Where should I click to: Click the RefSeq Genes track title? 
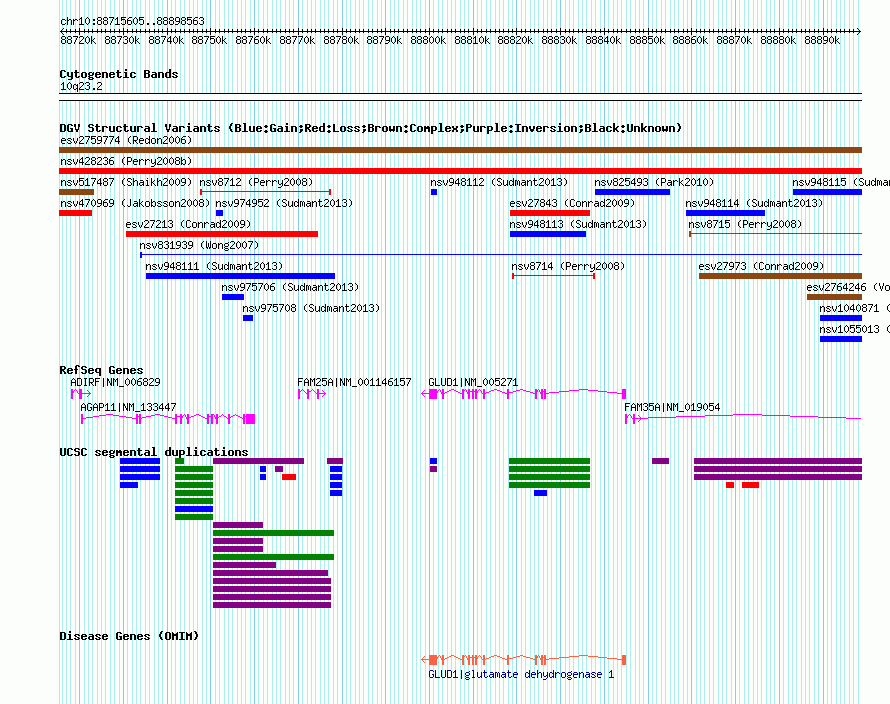(101, 370)
